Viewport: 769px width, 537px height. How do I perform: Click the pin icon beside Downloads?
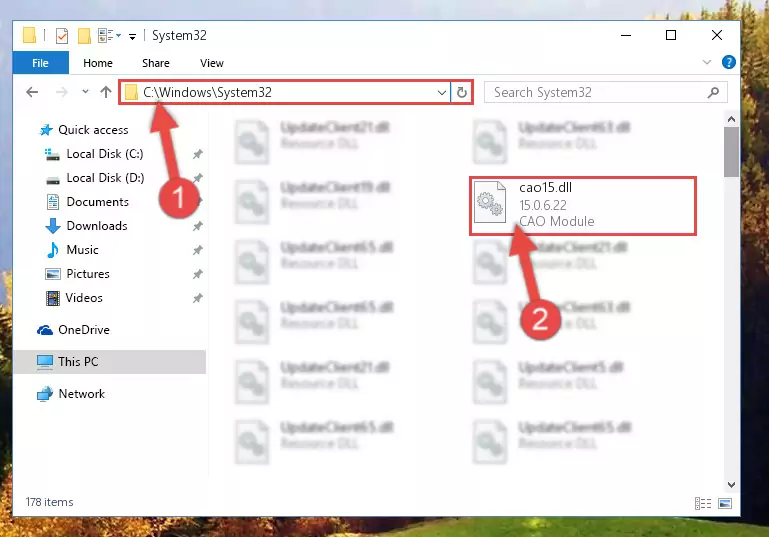pyautogui.click(x=198, y=226)
